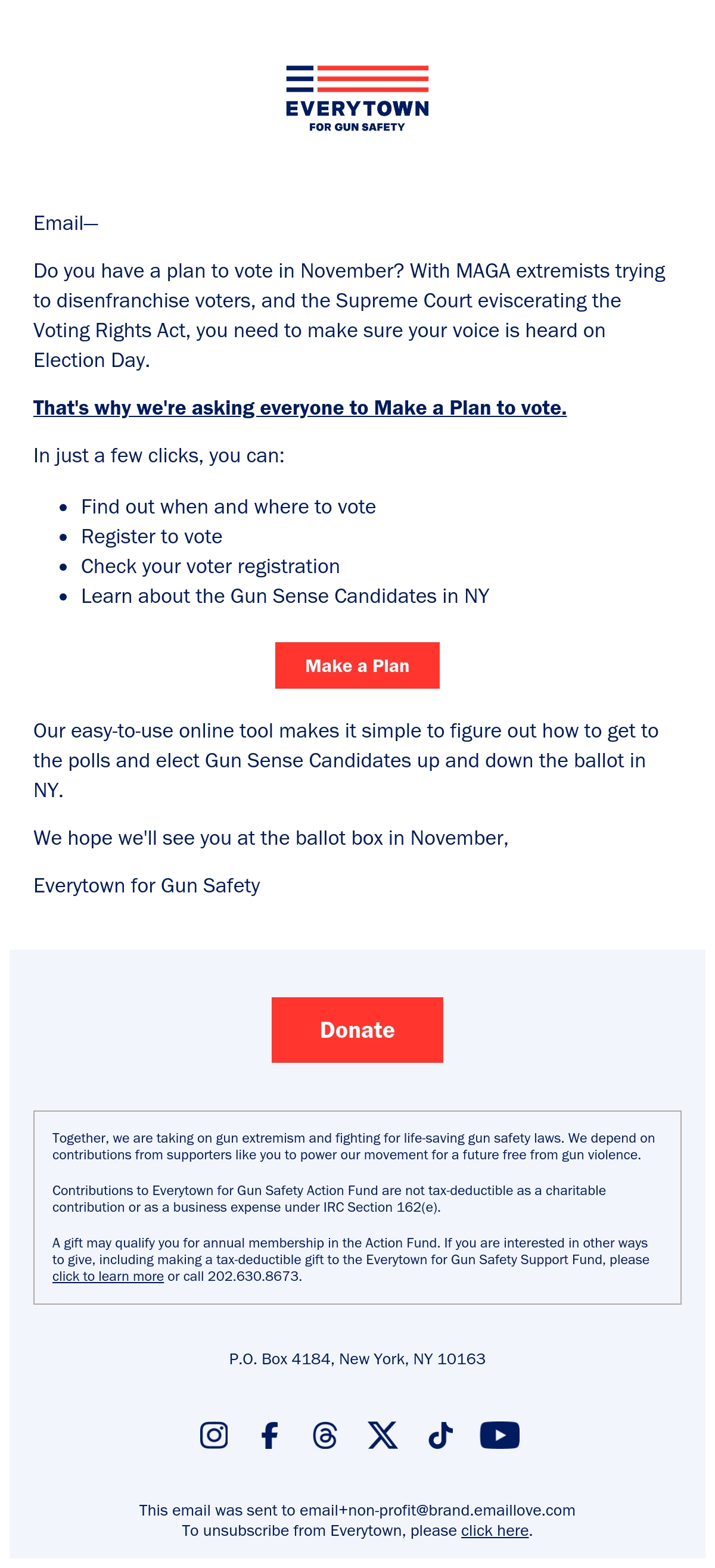Viewport: 715px width, 1568px height.
Task: Click the phone number 202.630.8673
Action: click(x=254, y=1276)
